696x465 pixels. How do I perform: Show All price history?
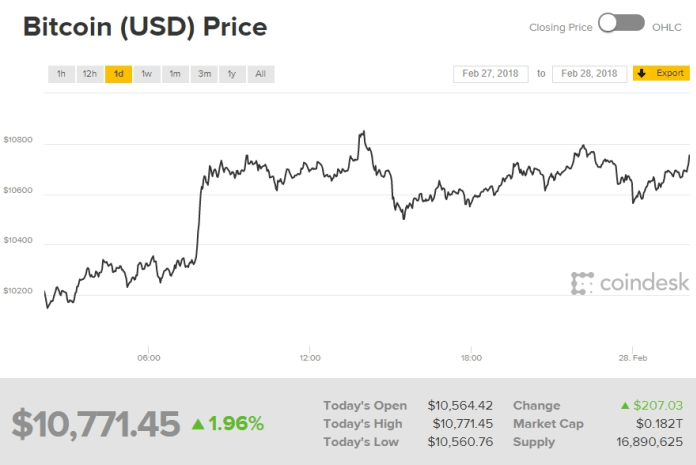pos(260,74)
